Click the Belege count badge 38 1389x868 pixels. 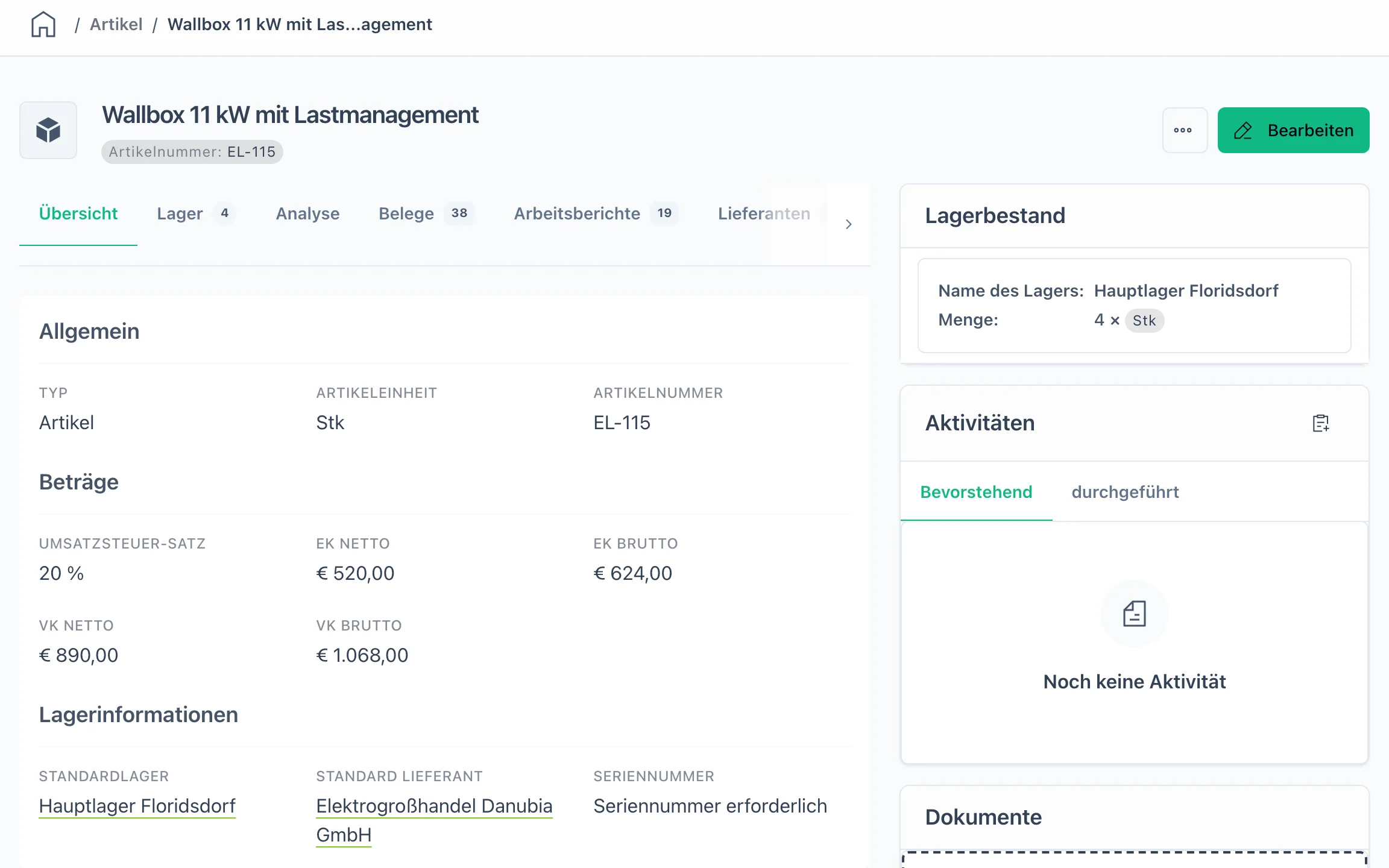(459, 213)
